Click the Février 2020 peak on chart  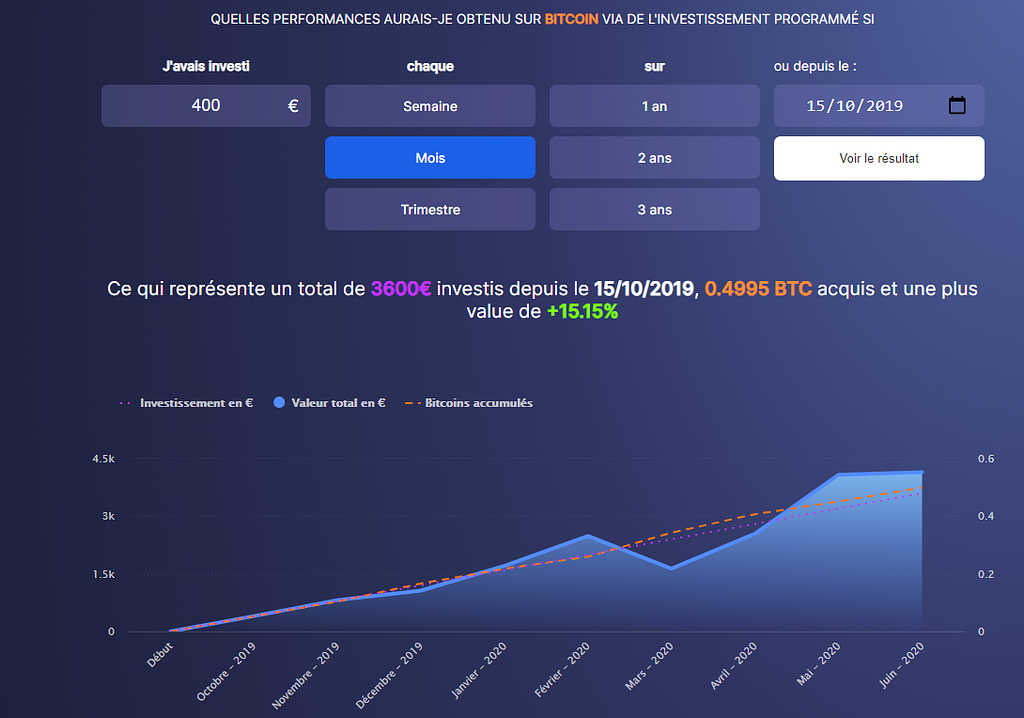click(x=588, y=536)
